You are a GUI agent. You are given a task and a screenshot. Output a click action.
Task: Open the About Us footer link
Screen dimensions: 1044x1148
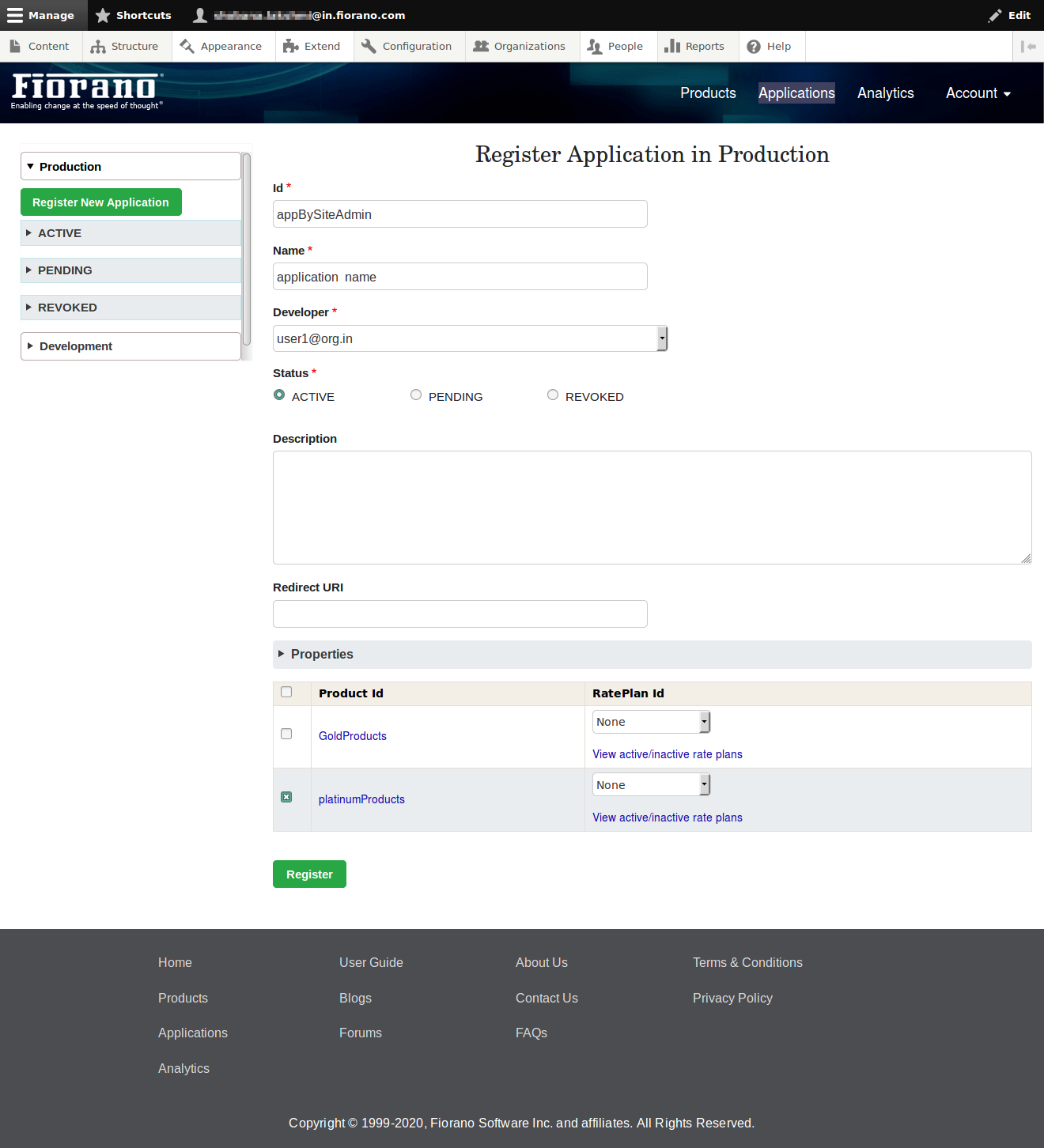pos(542,962)
